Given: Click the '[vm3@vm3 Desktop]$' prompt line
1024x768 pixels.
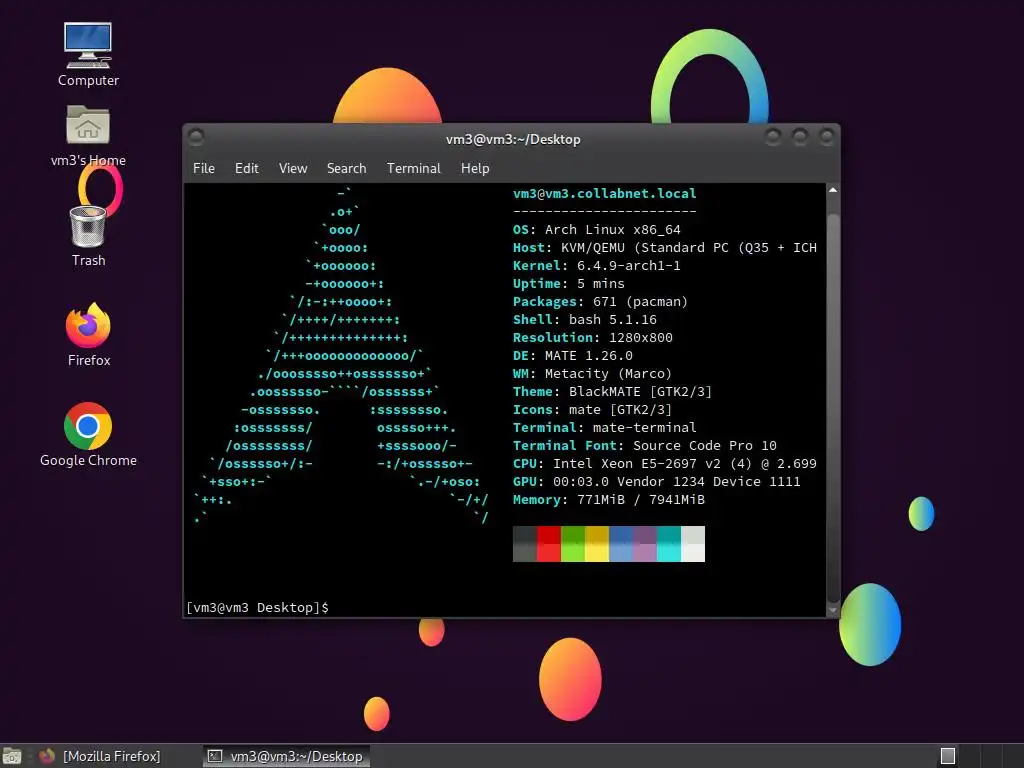Looking at the screenshot, I should 257,607.
